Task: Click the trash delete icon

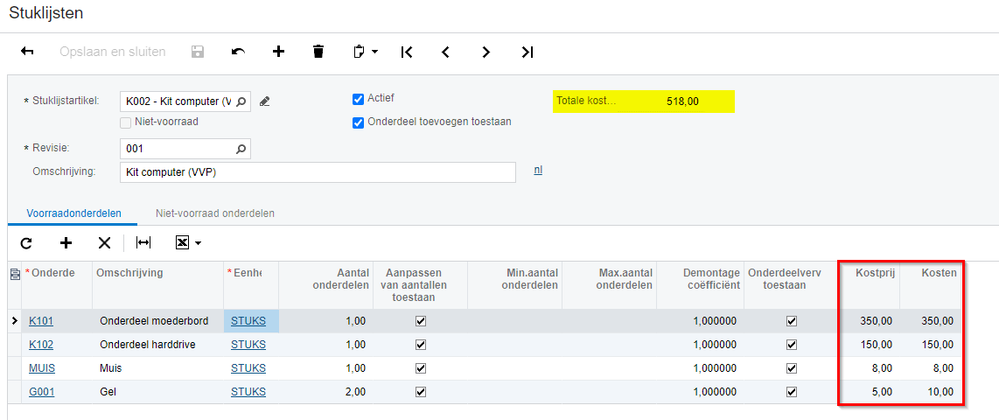Action: coord(318,52)
